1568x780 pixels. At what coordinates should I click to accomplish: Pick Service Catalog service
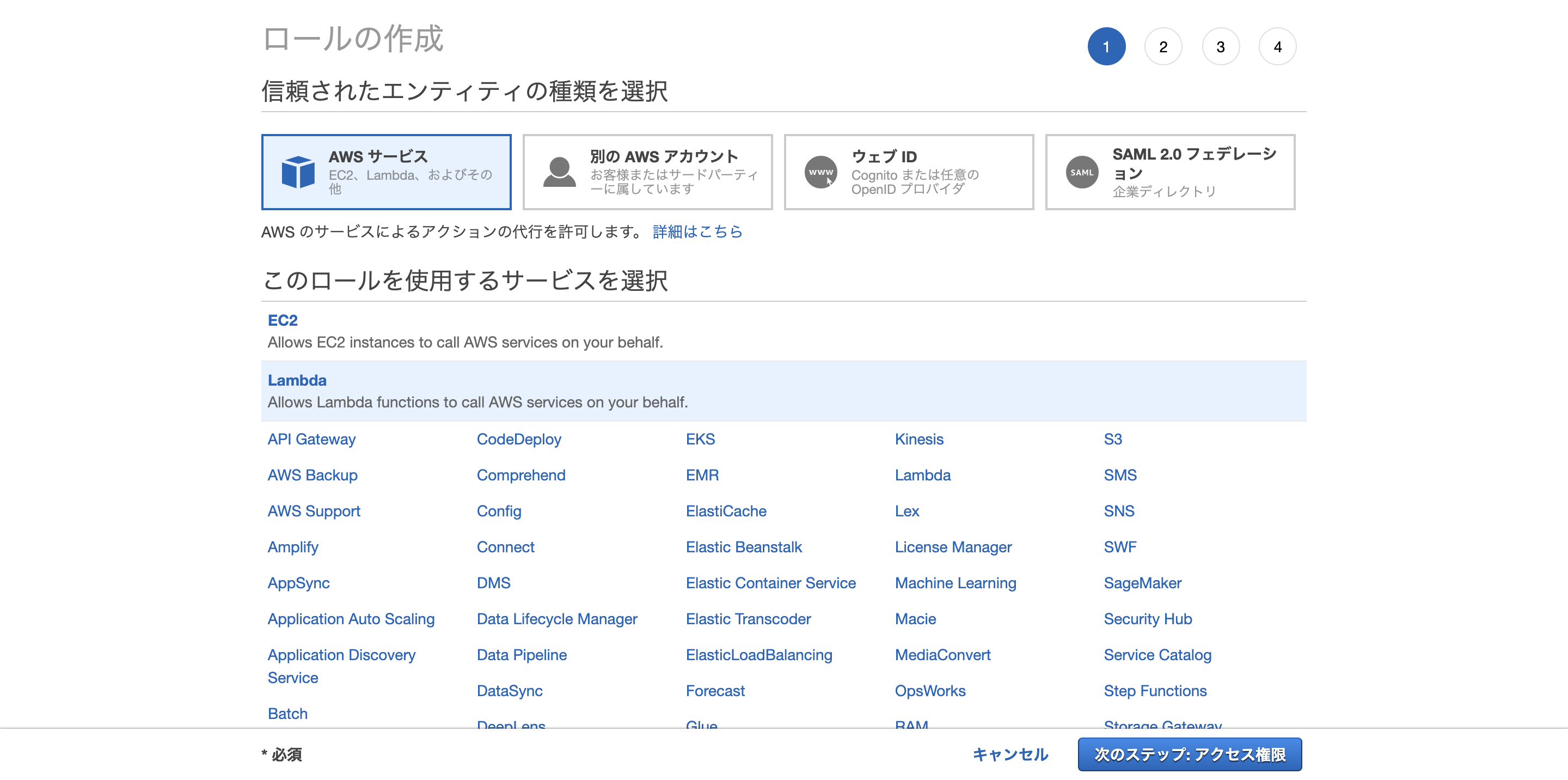[1157, 655]
